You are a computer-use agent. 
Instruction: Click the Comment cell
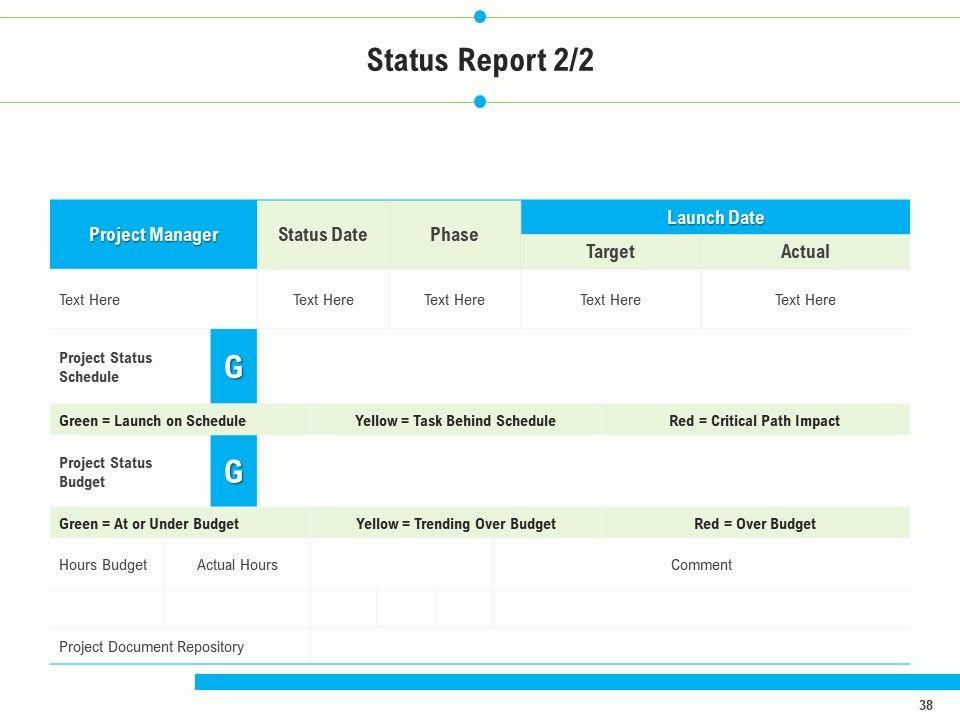(701, 565)
